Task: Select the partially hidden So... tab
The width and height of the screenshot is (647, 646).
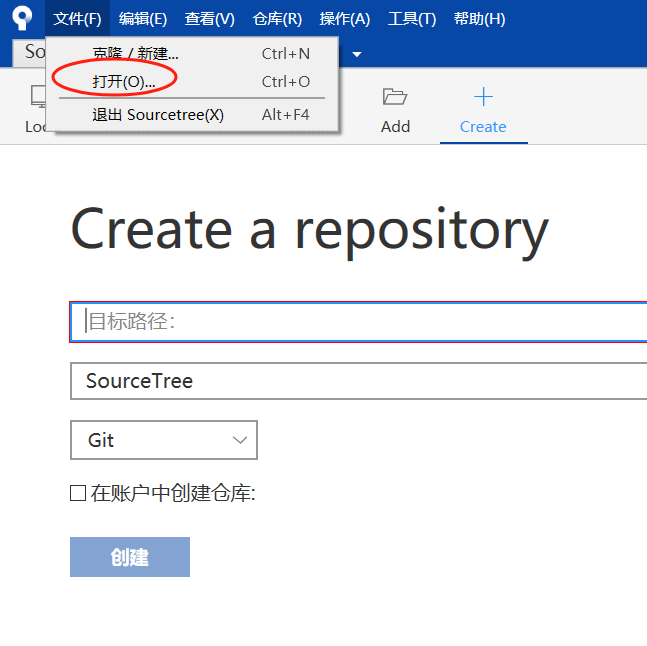Action: pyautogui.click(x=29, y=52)
